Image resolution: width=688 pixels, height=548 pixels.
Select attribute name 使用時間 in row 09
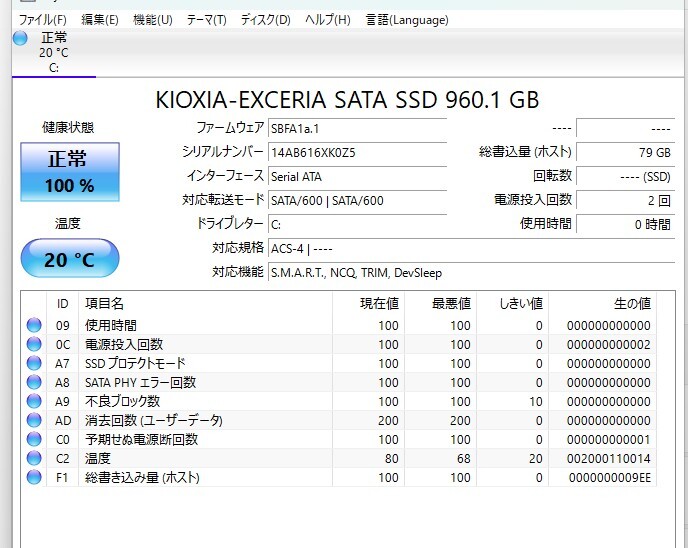point(111,326)
